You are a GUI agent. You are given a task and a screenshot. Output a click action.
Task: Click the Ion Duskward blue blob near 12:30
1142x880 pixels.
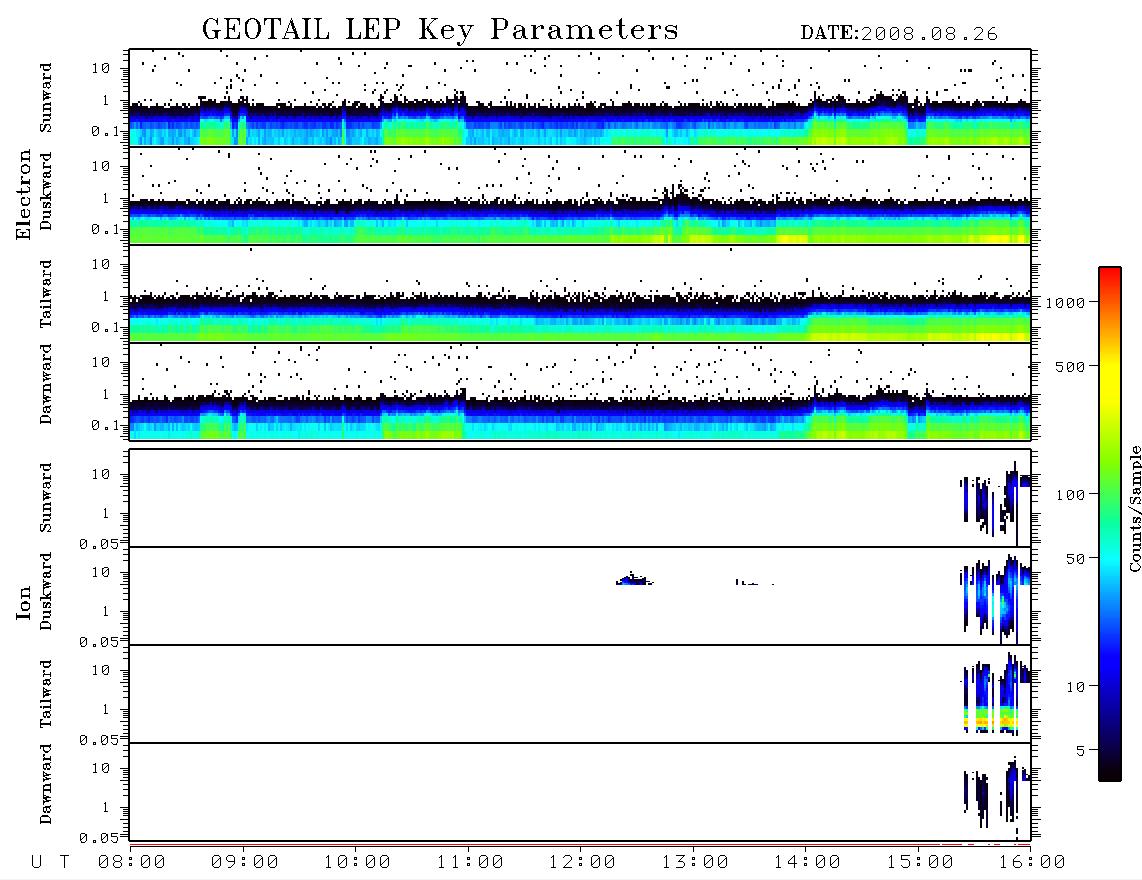pos(634,580)
